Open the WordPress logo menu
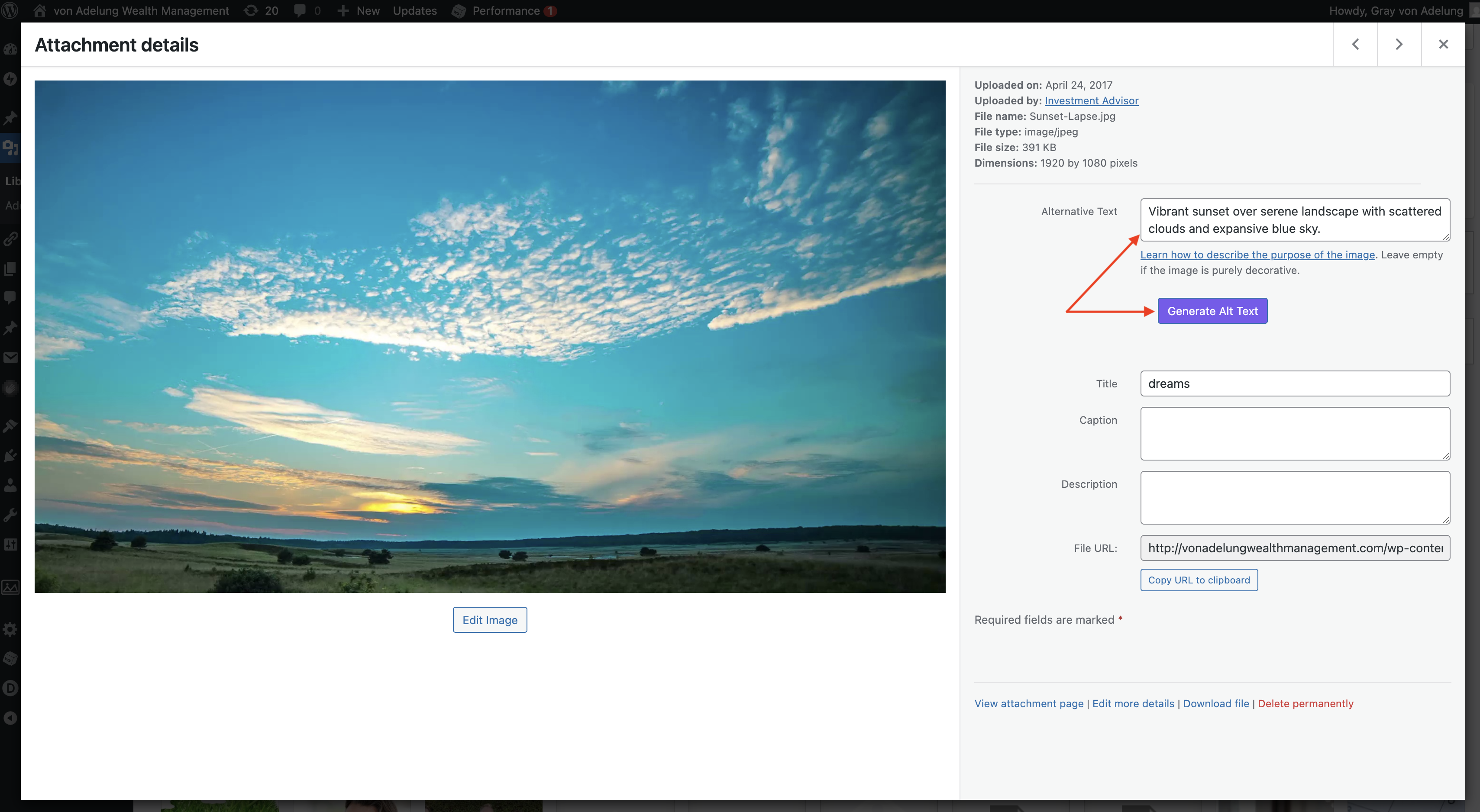Viewport: 1480px width, 812px height. pos(10,10)
